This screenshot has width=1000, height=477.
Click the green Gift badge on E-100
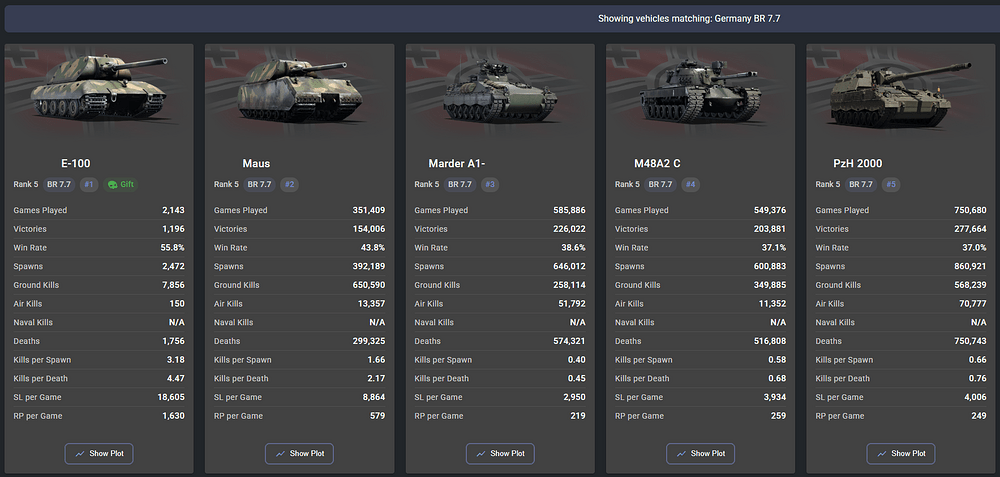[x=121, y=184]
